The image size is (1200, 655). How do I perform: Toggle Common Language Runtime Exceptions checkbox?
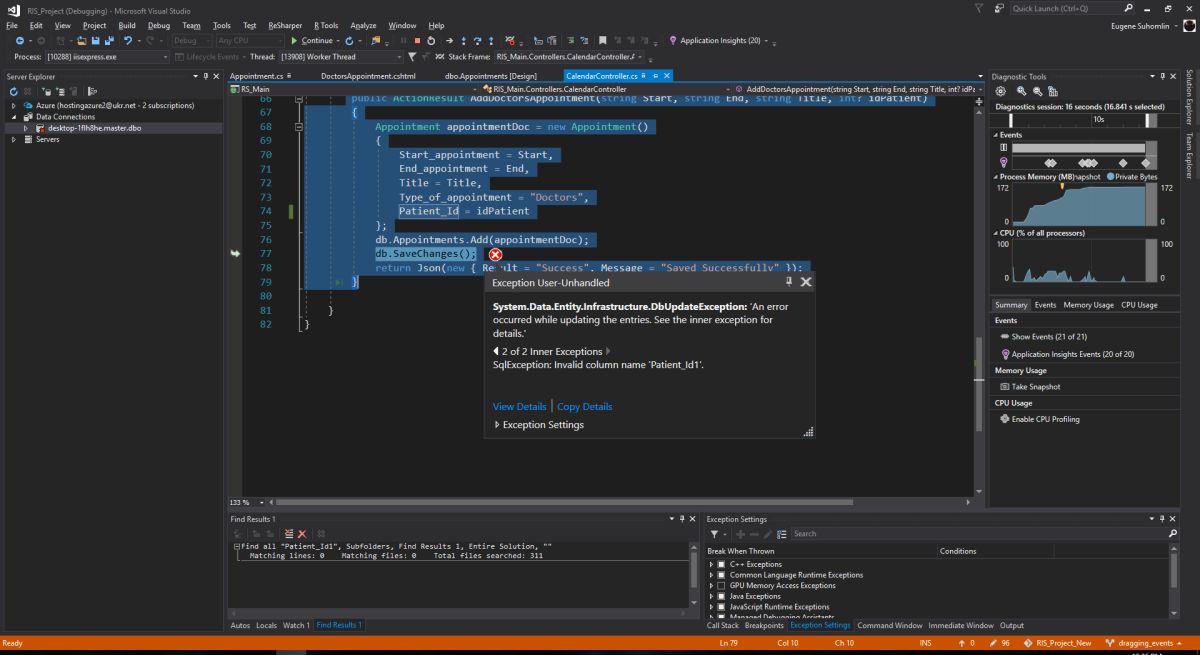click(x=721, y=575)
